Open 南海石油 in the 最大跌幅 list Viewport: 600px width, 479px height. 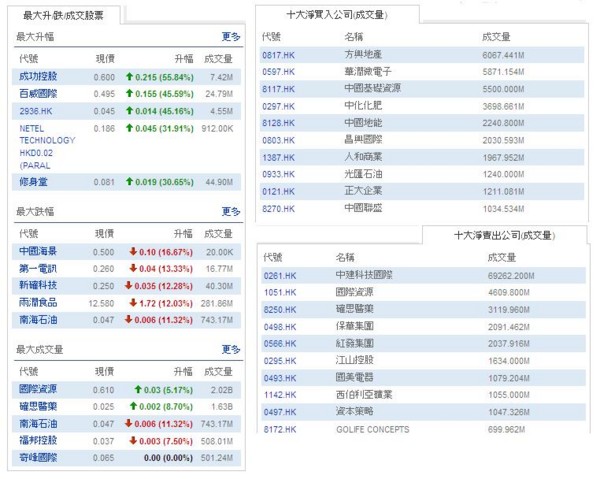(38, 319)
